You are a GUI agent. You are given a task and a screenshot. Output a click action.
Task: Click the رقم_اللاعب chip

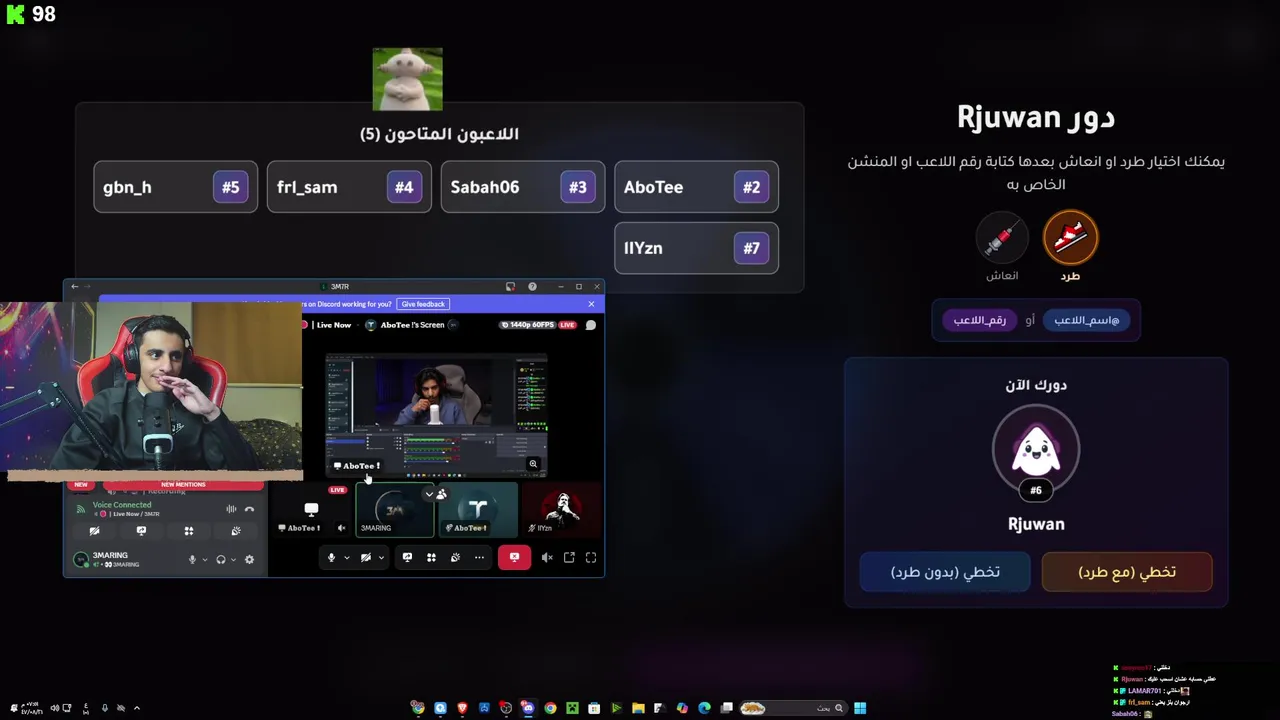pyautogui.click(x=979, y=320)
